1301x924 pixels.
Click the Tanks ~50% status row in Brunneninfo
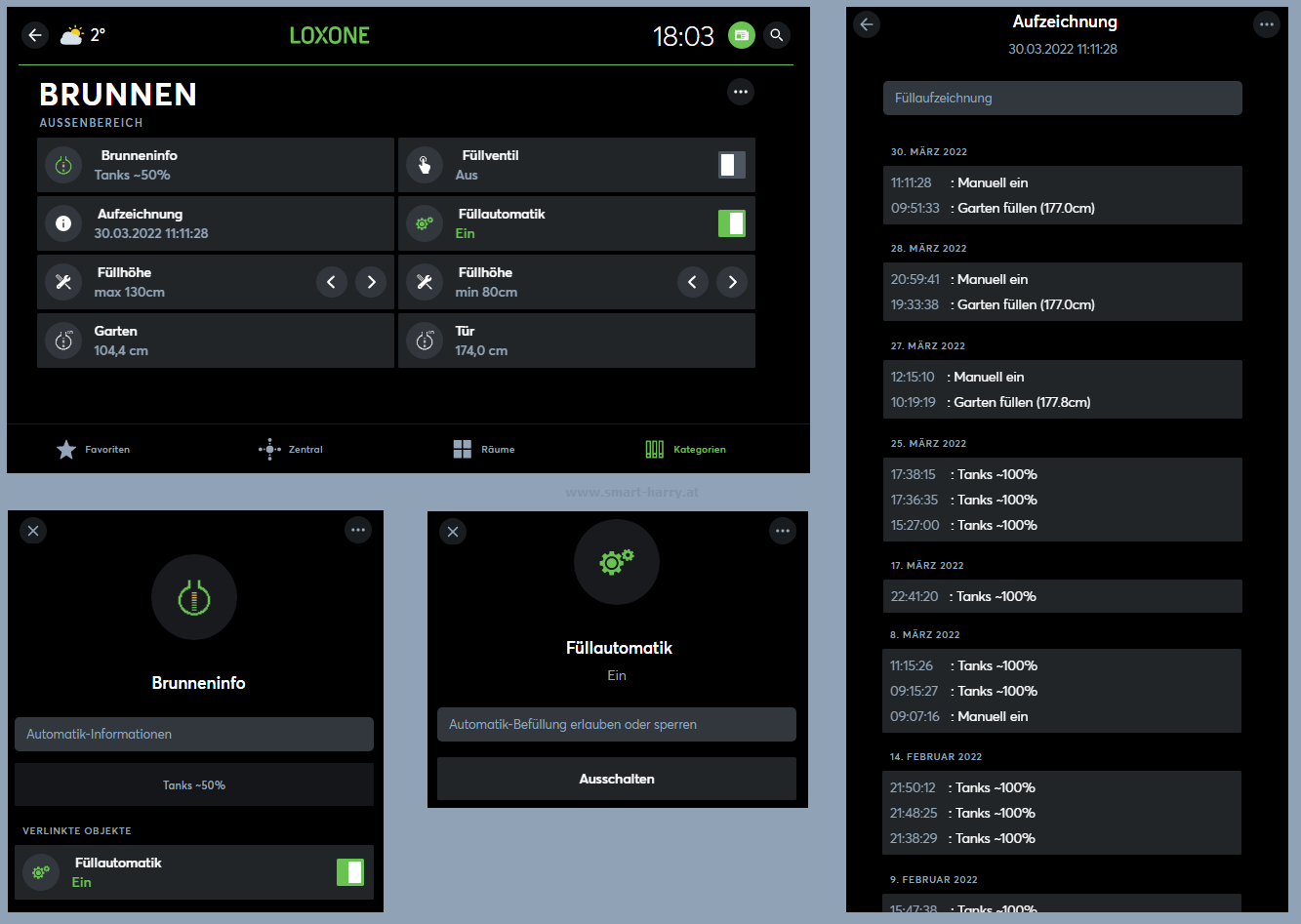[x=194, y=784]
